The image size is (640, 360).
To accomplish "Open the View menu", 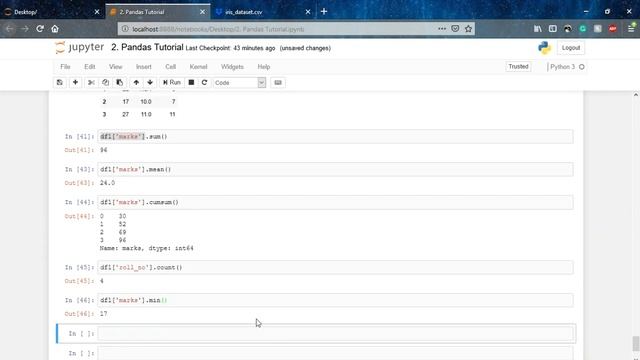I will tap(116, 67).
